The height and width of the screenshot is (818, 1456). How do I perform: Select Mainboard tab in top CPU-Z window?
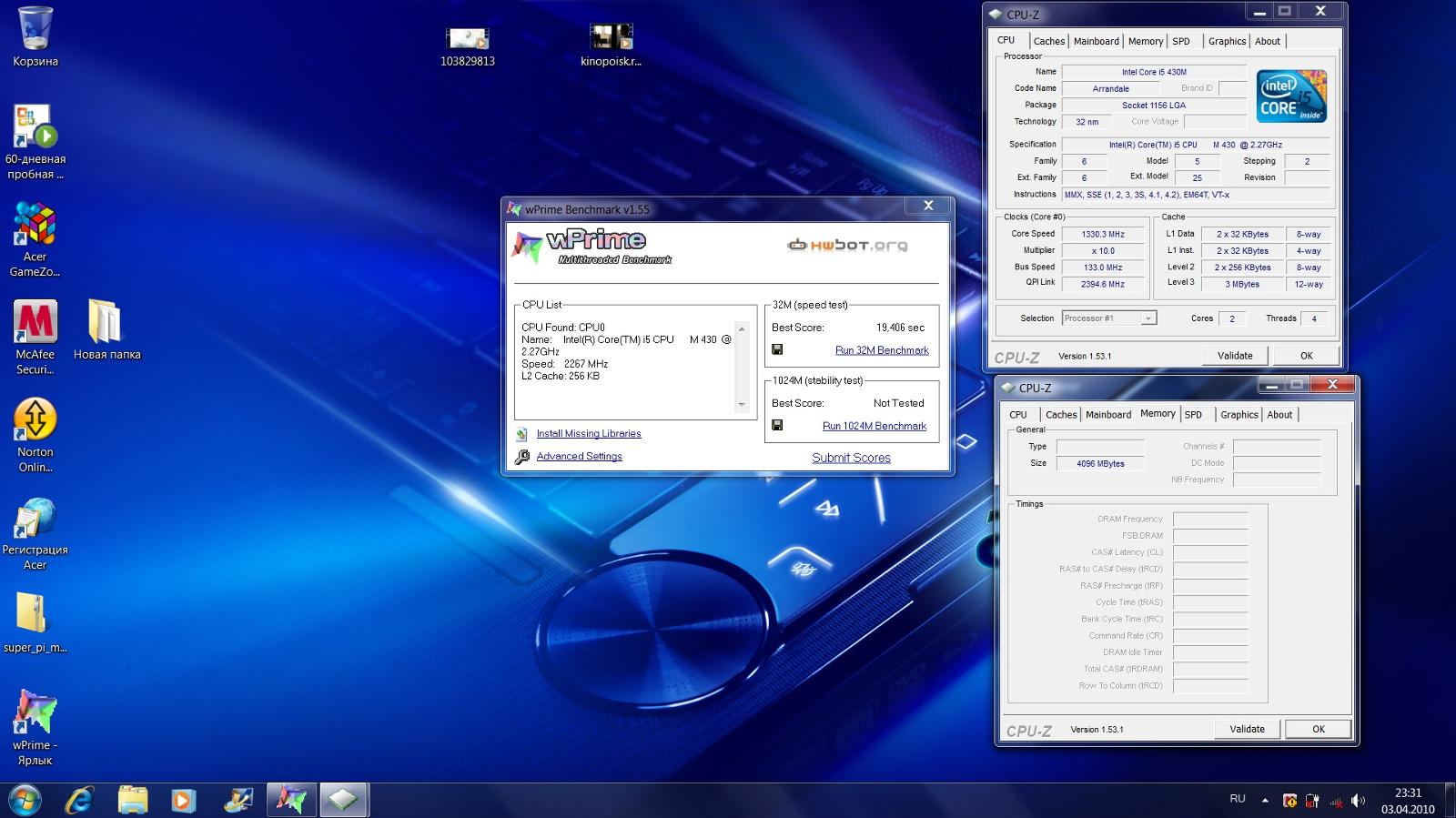(x=1097, y=41)
